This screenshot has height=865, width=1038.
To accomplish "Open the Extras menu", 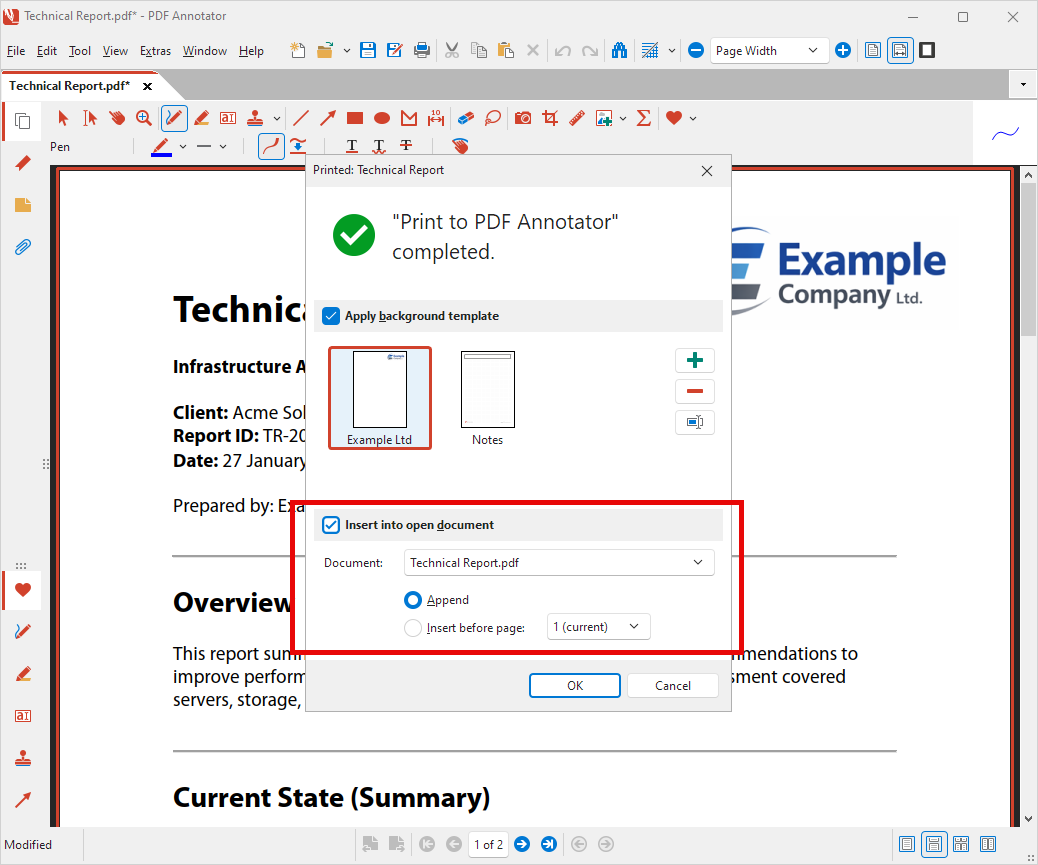I will 155,50.
